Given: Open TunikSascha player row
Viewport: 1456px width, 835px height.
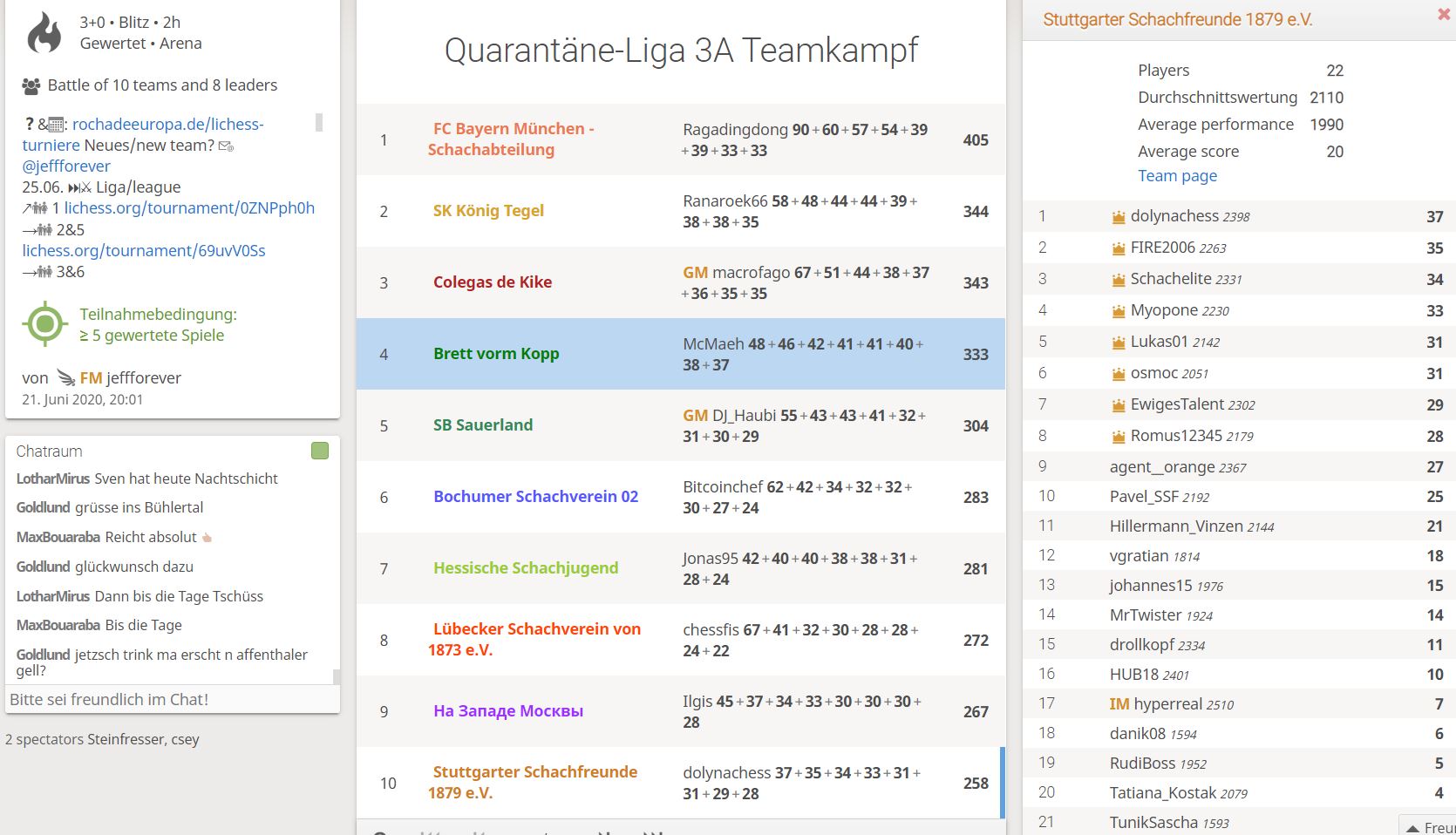Looking at the screenshot, I should [1239, 822].
